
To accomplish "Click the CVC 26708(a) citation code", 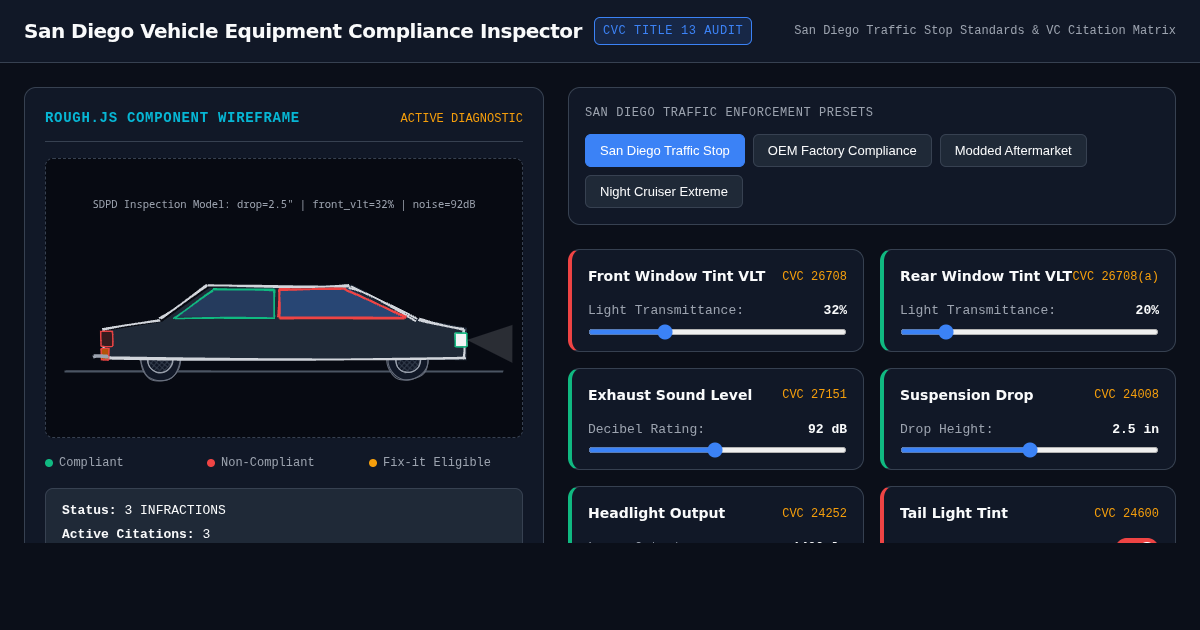I will click(1115, 277).
